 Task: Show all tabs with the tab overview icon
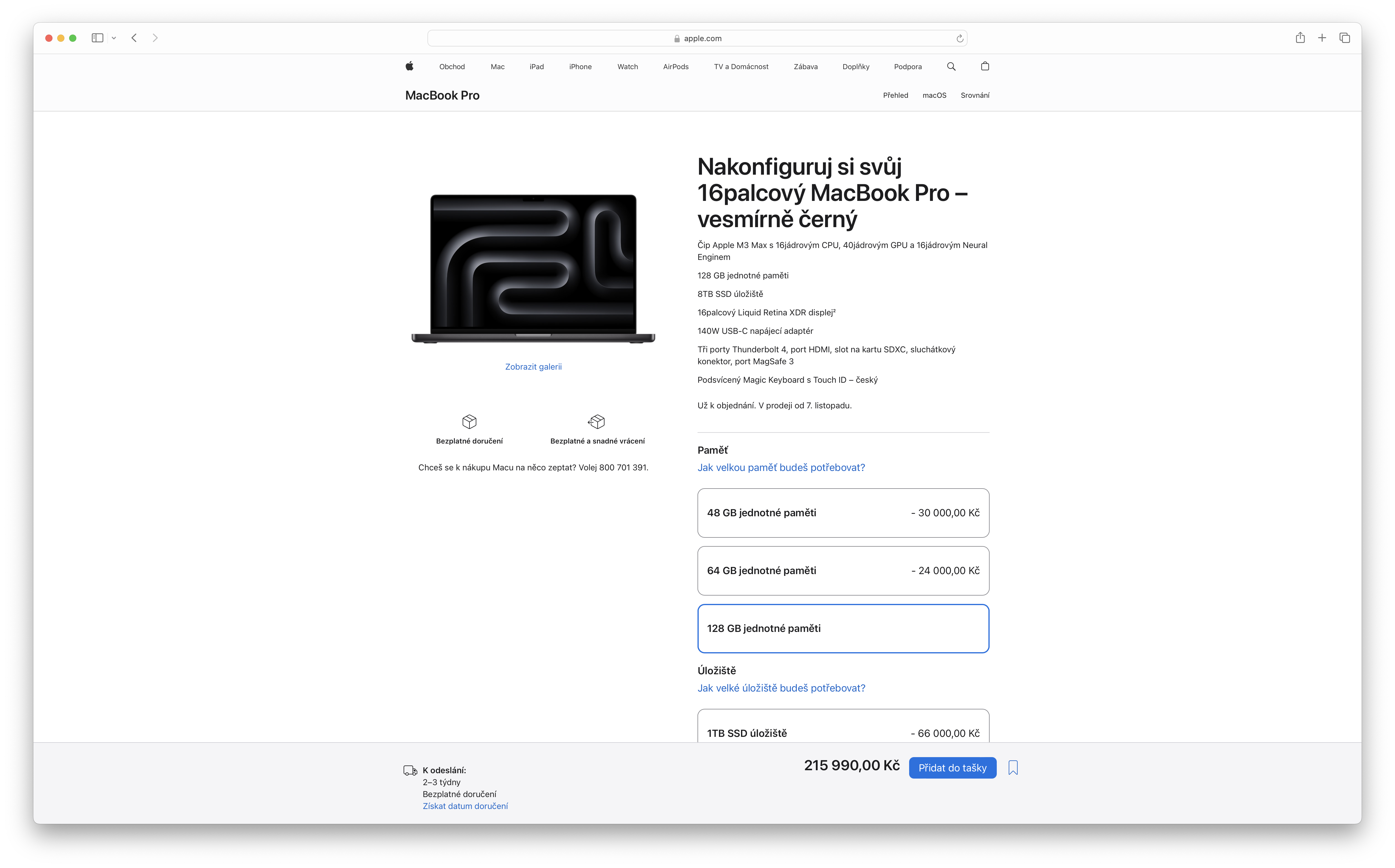1345,38
